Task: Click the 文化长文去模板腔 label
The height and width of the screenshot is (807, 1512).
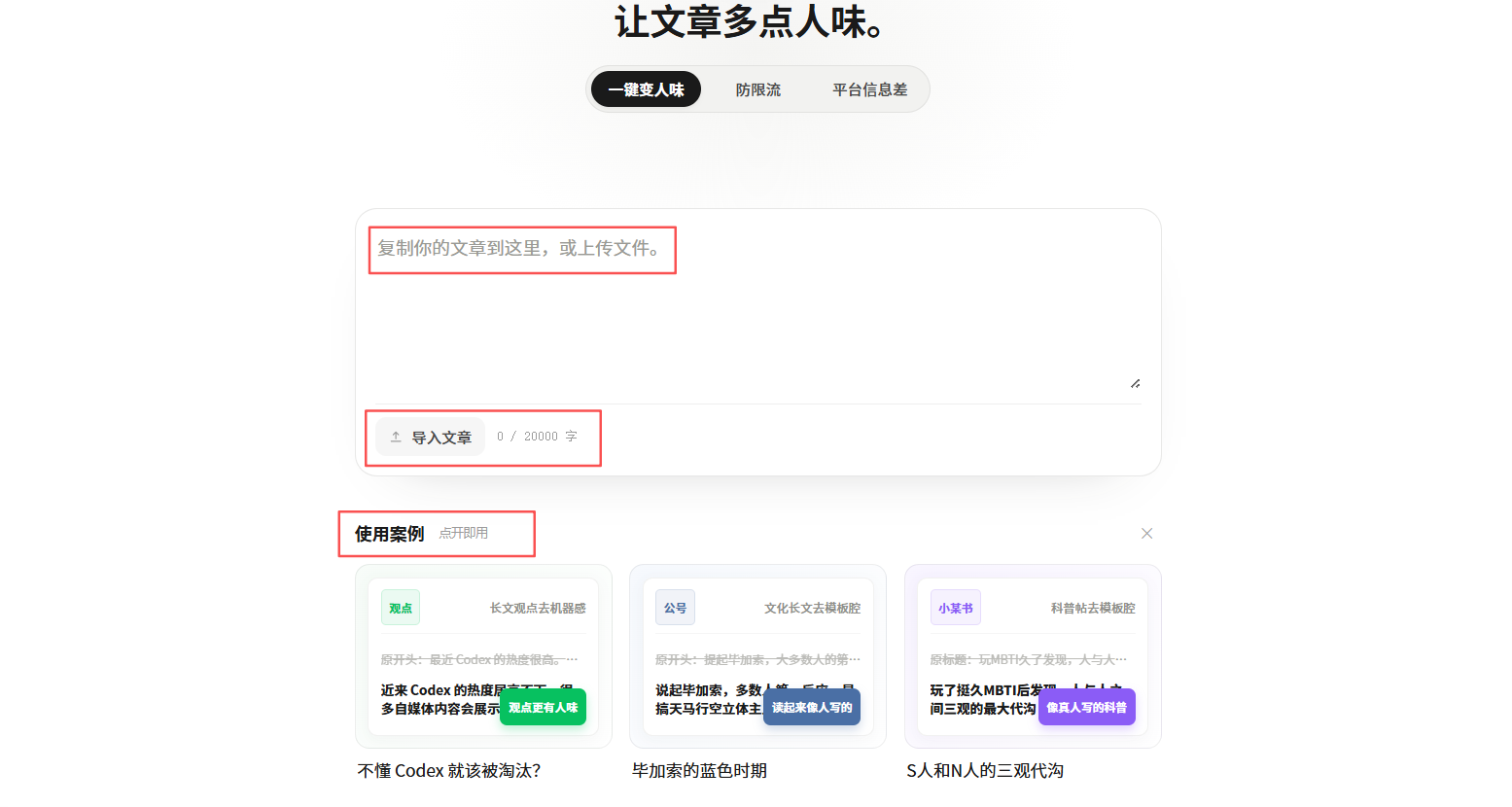Action: (812, 608)
